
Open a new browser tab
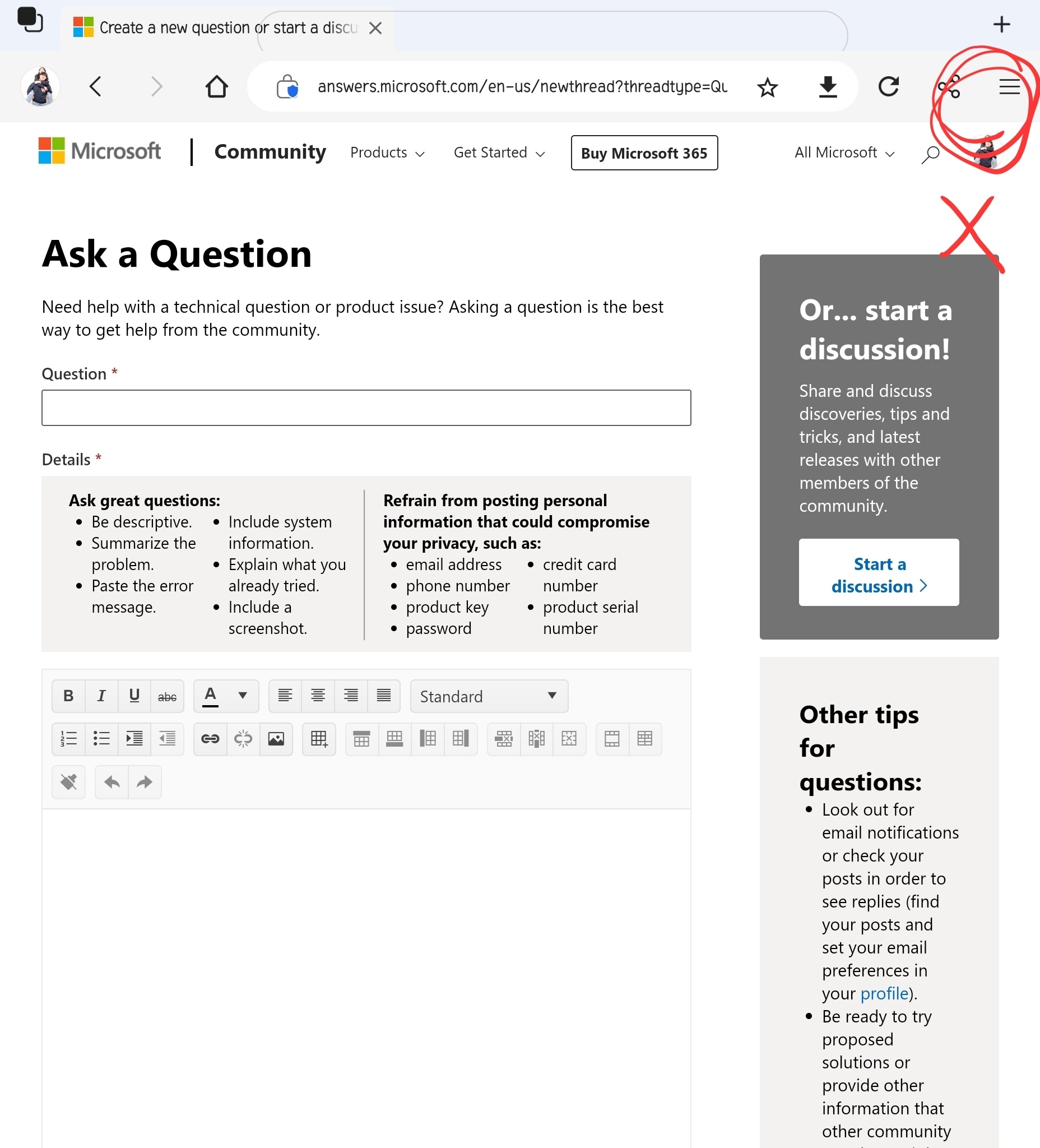coord(1001,24)
